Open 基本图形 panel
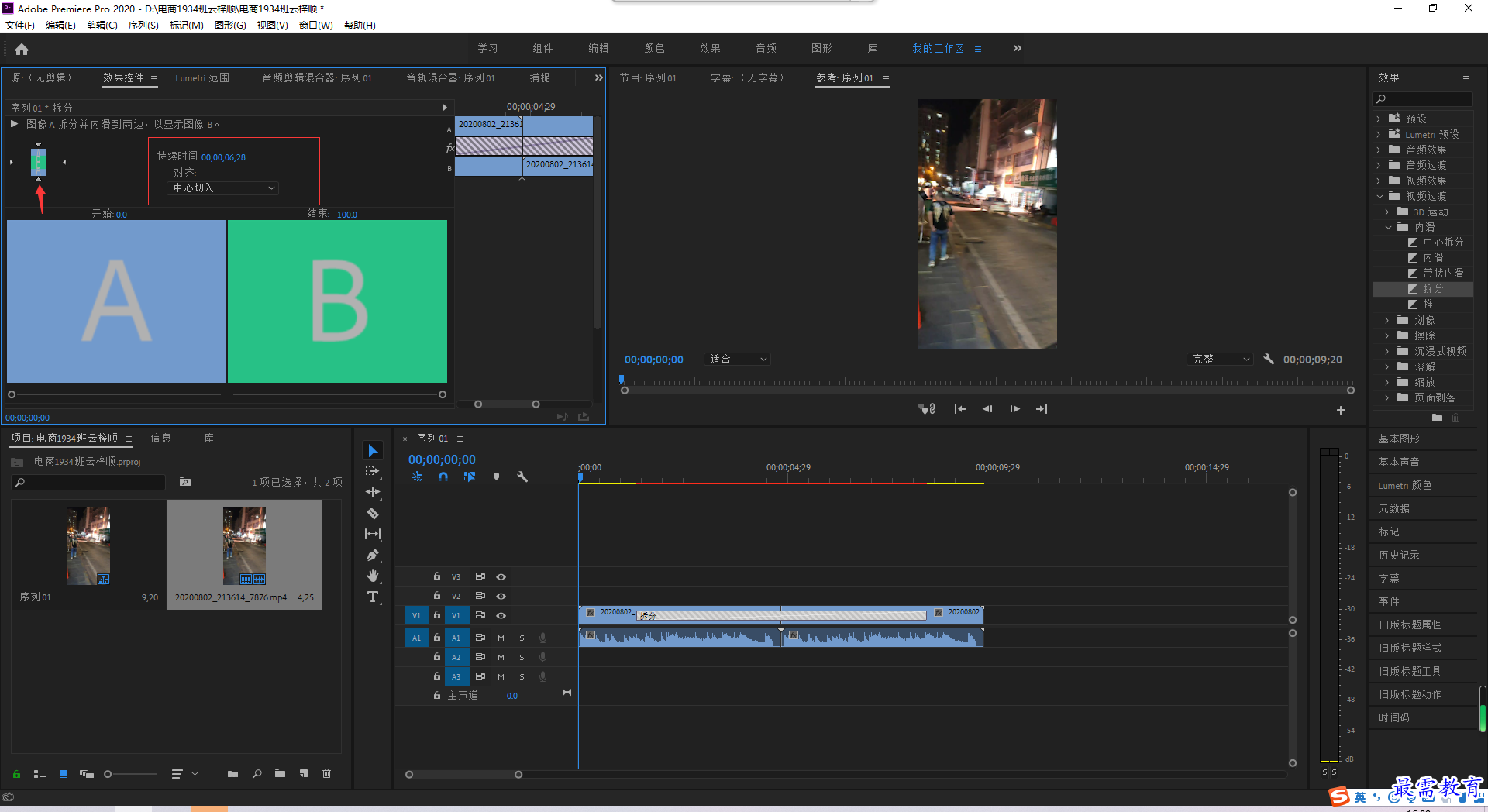This screenshot has width=1488, height=812. pos(1400,439)
